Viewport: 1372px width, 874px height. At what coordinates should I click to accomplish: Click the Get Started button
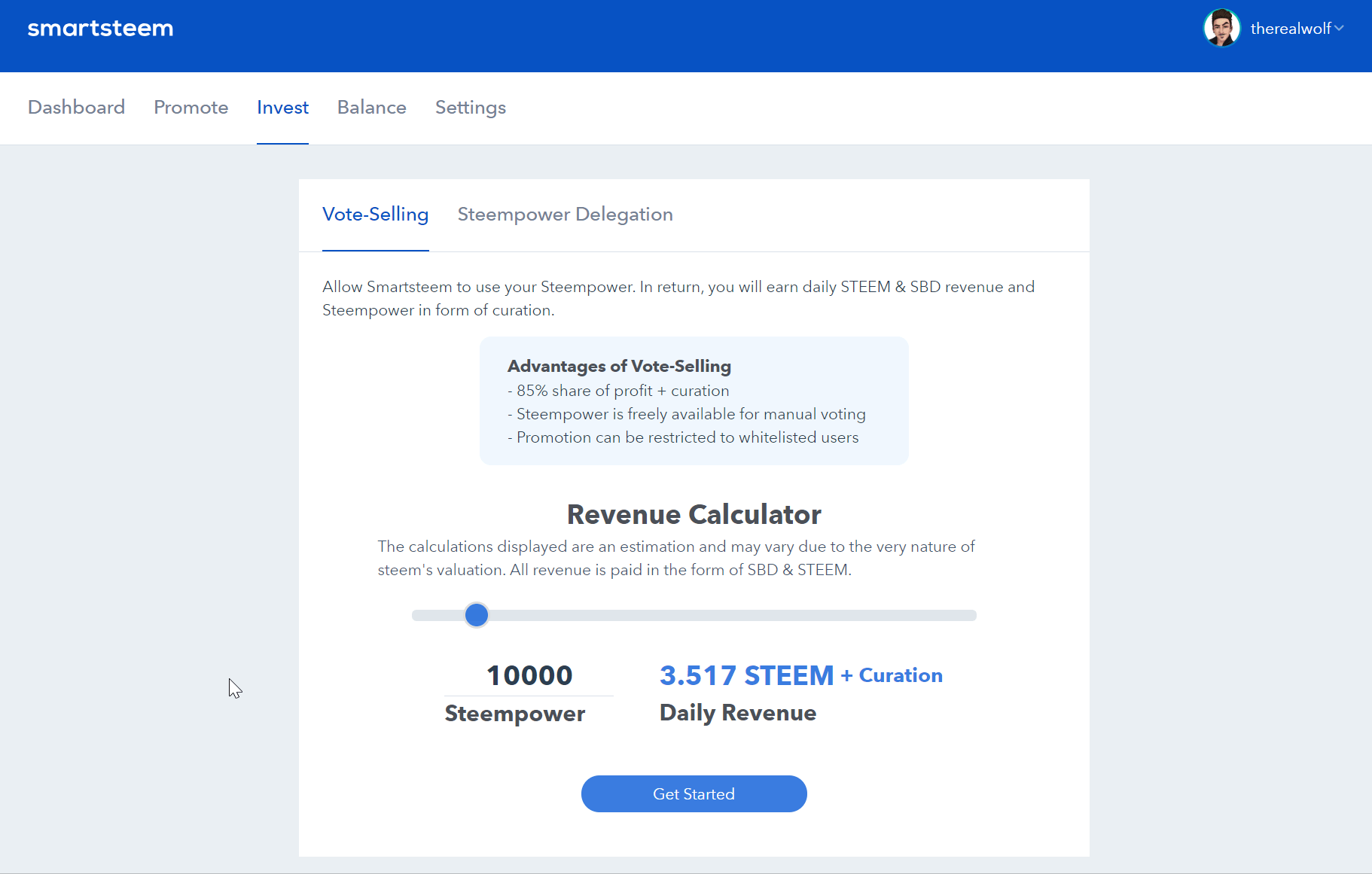pos(694,793)
